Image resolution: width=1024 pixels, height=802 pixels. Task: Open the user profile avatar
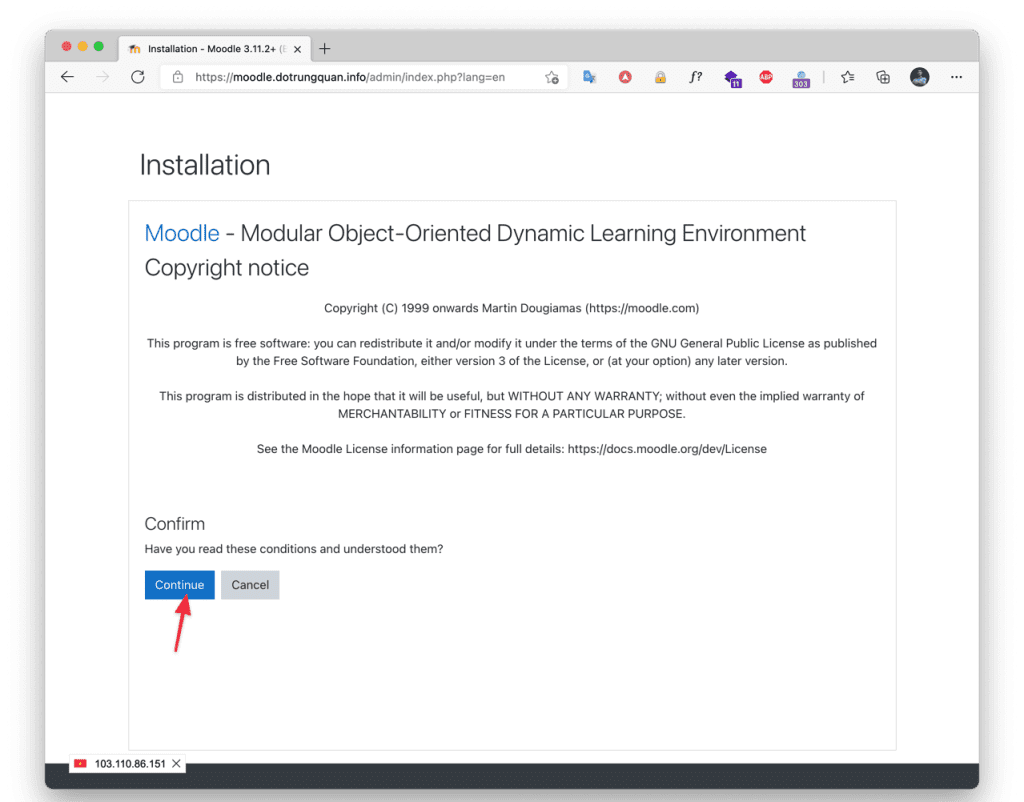(x=919, y=77)
